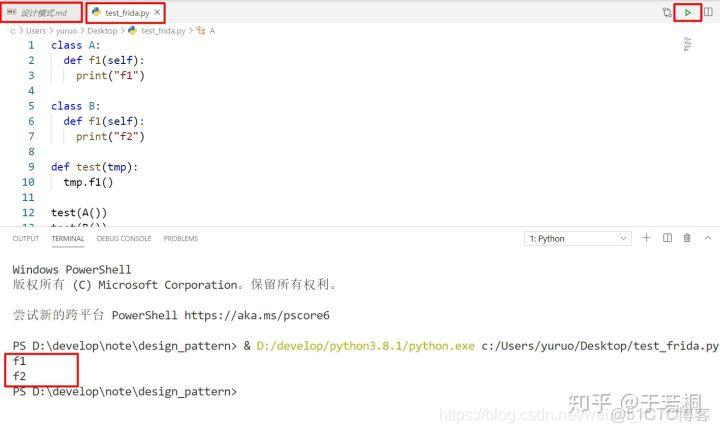Maximize the panel with the chevron-up icon
Viewport: 720px width, 433px height.
tap(708, 238)
